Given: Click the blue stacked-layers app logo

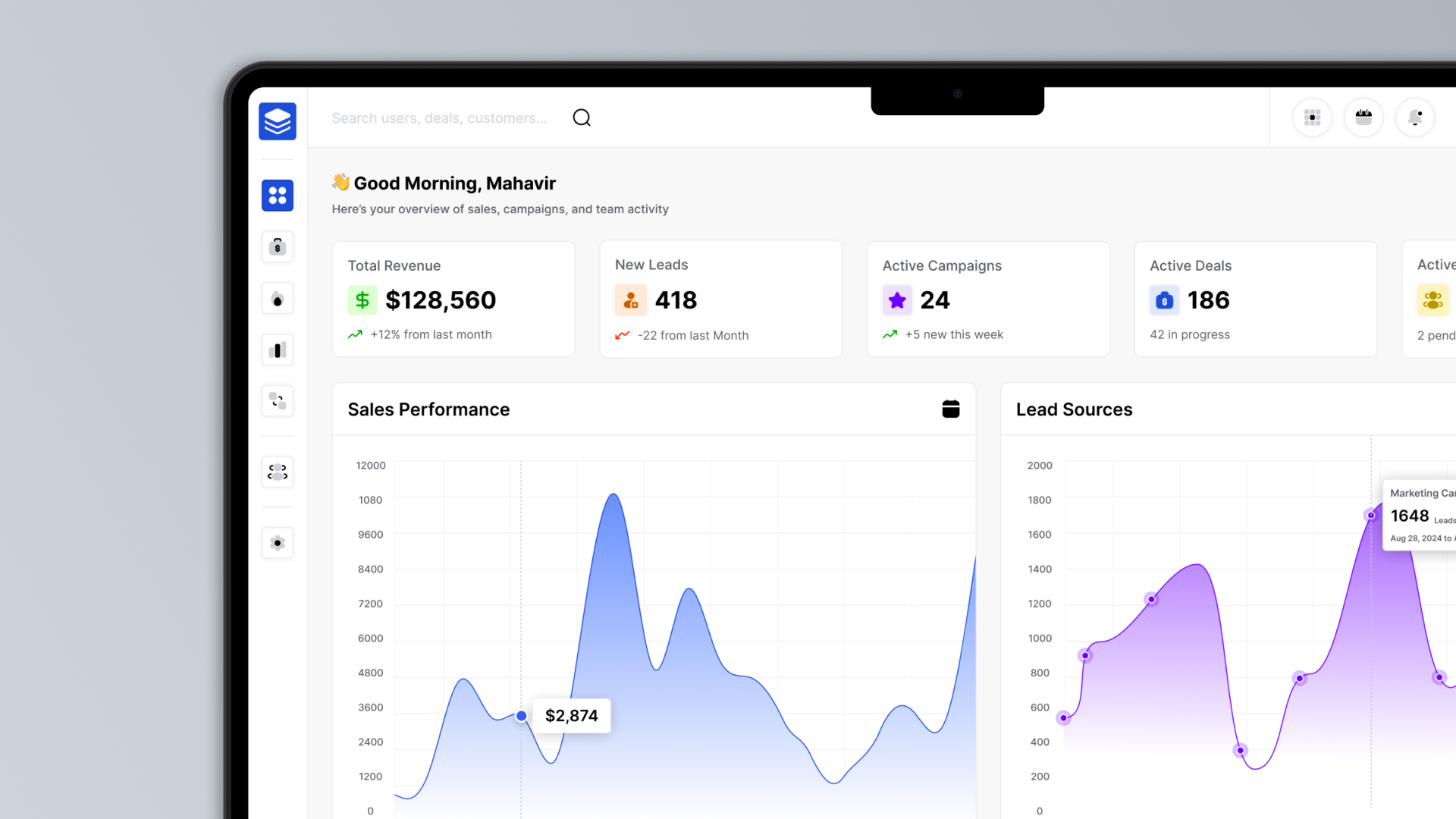Looking at the screenshot, I should pos(278,121).
